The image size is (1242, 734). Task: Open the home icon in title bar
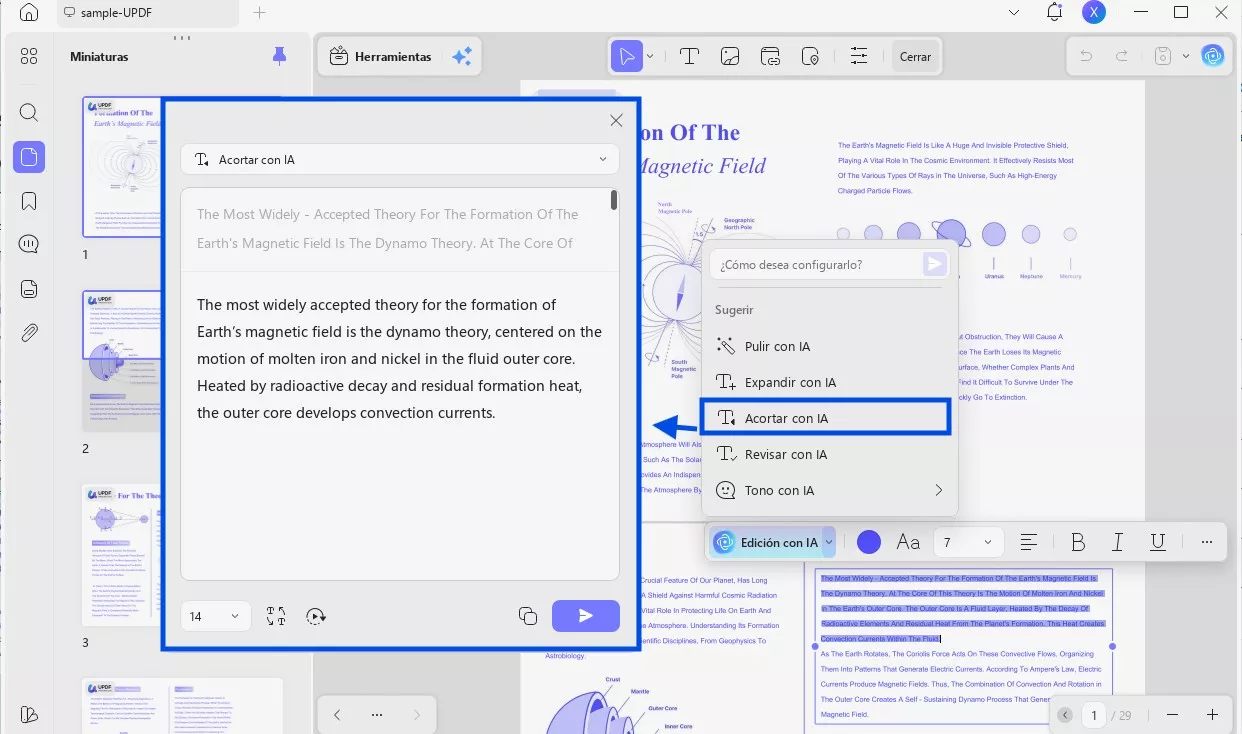coord(29,13)
